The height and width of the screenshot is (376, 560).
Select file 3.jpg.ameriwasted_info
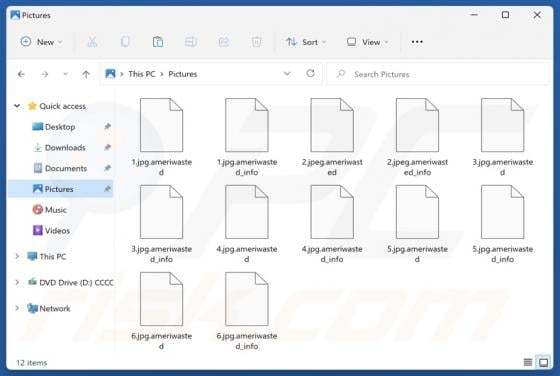161,224
